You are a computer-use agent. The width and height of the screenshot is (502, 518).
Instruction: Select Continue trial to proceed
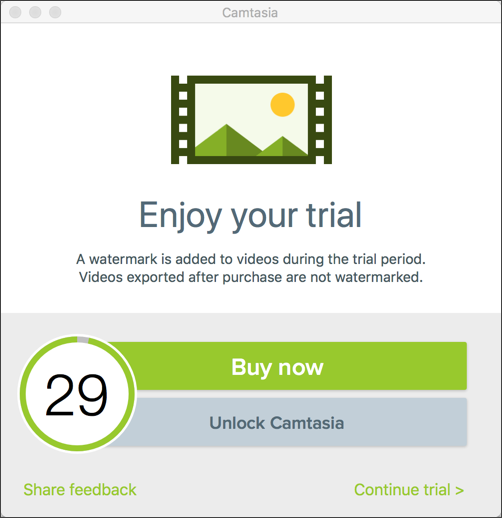click(409, 490)
